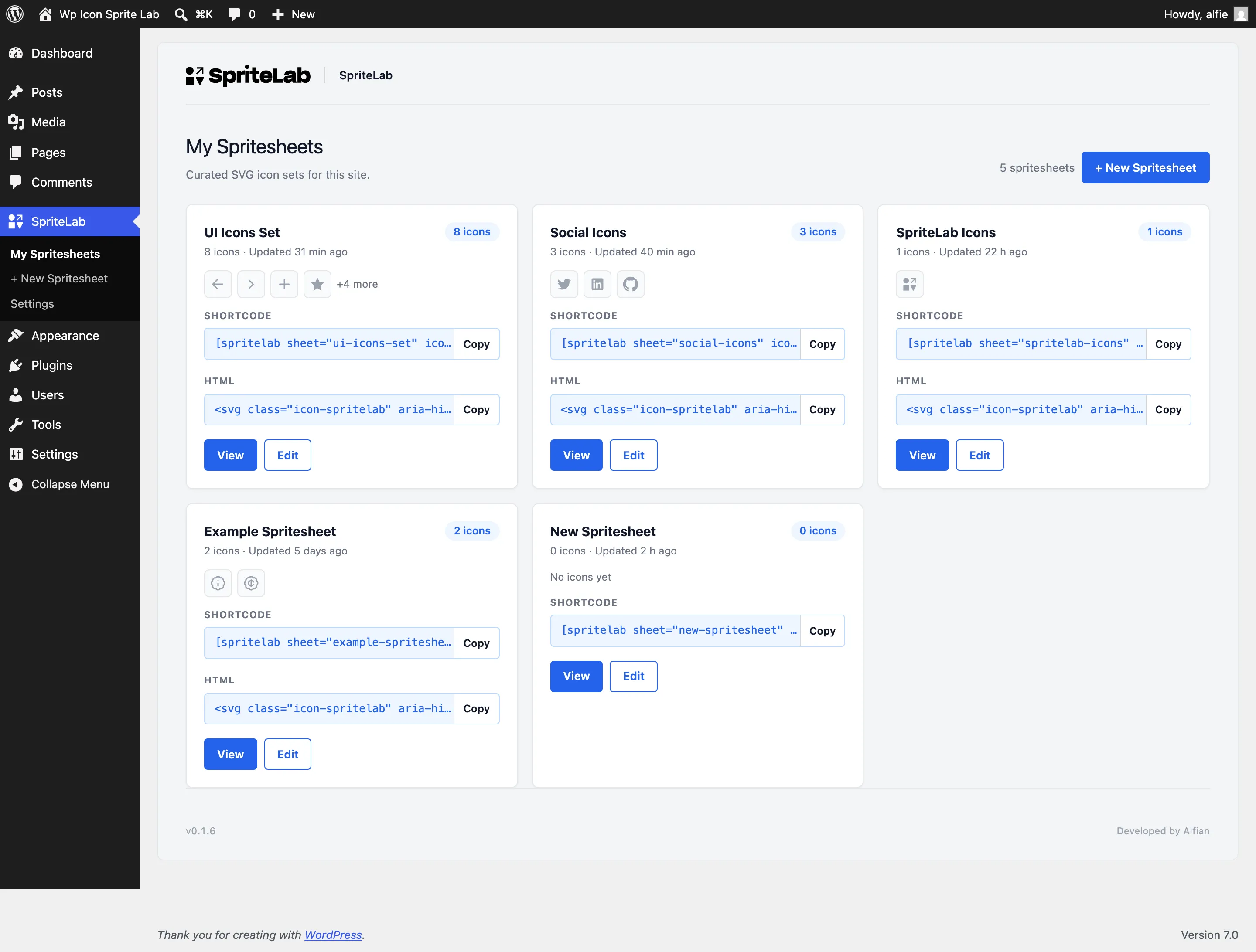Copy the New Spritesheet shortcode
The image size is (1256, 952).
pos(822,631)
